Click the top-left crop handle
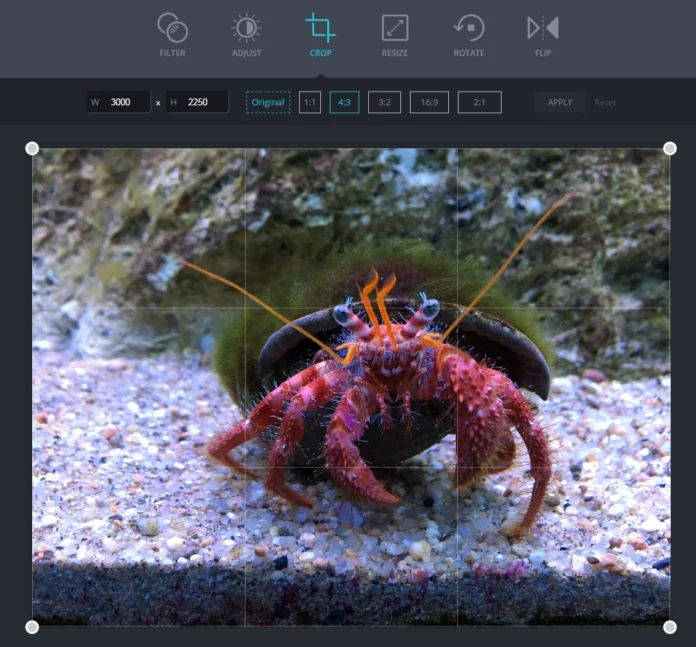696x647 pixels. tap(32, 148)
